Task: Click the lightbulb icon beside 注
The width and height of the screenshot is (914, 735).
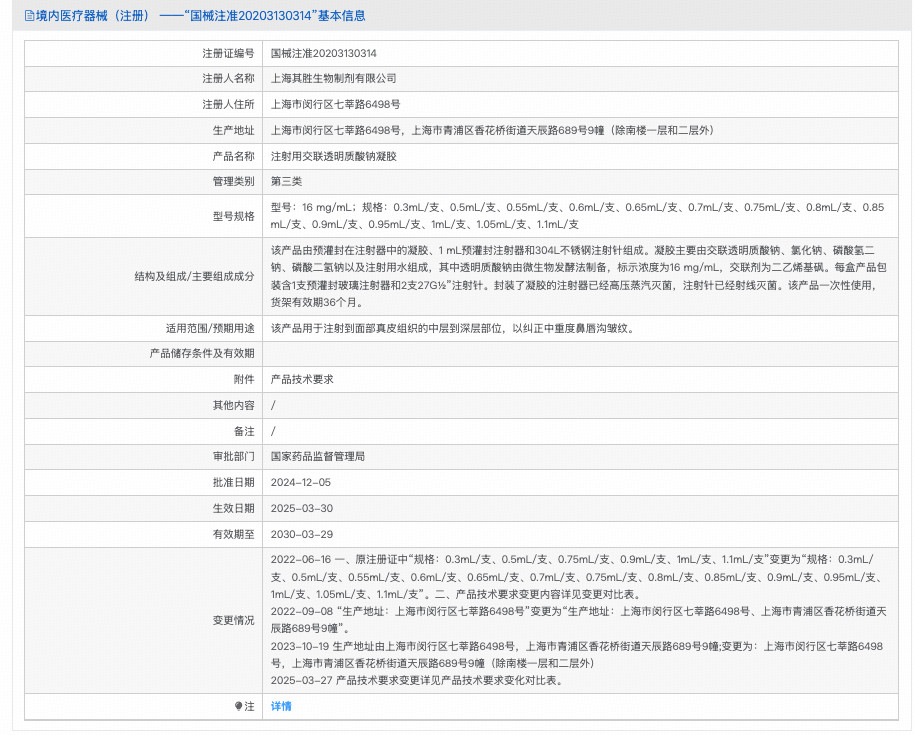Action: (x=238, y=706)
